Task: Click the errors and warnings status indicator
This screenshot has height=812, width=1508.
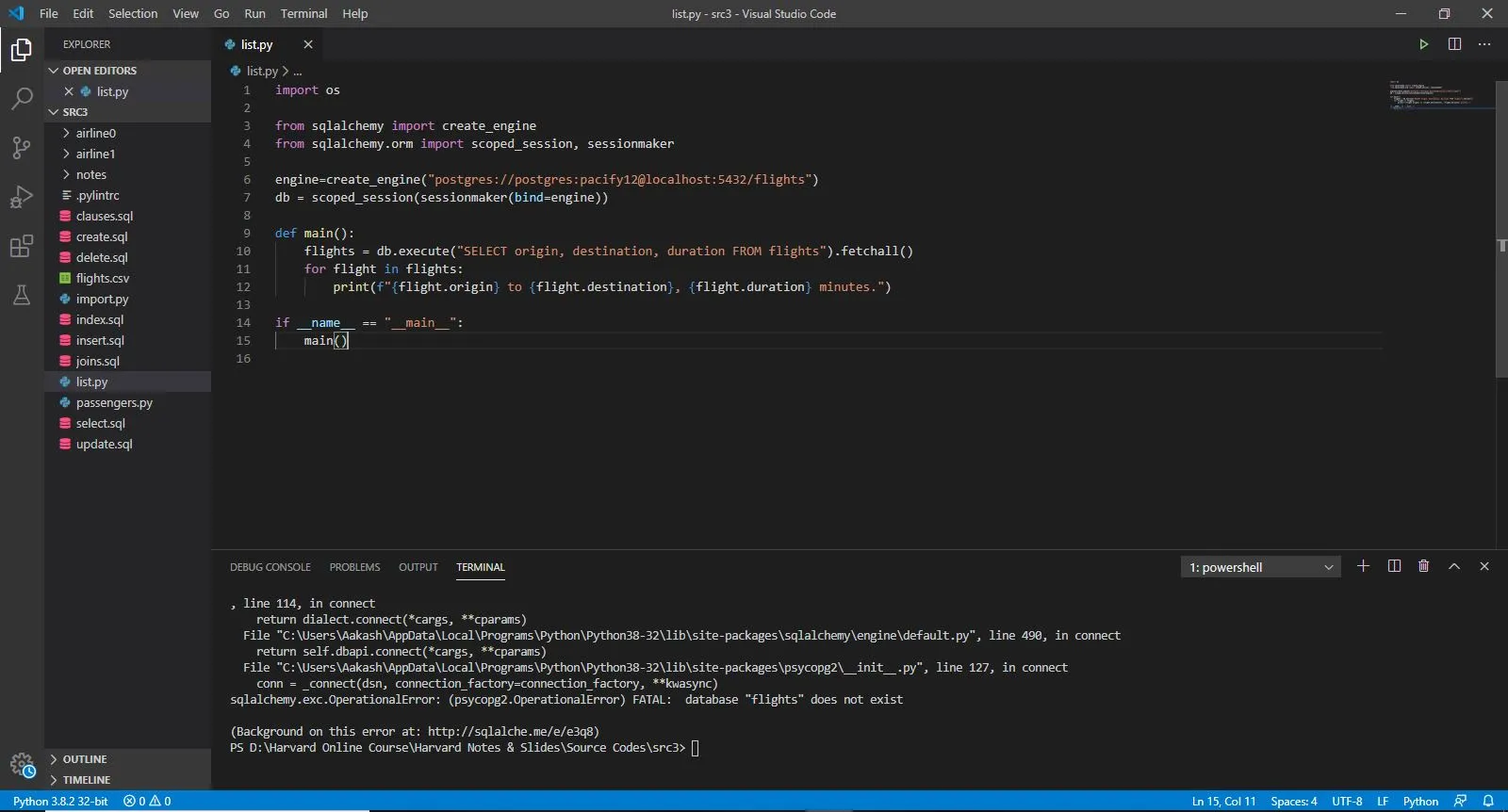Action: tap(147, 802)
